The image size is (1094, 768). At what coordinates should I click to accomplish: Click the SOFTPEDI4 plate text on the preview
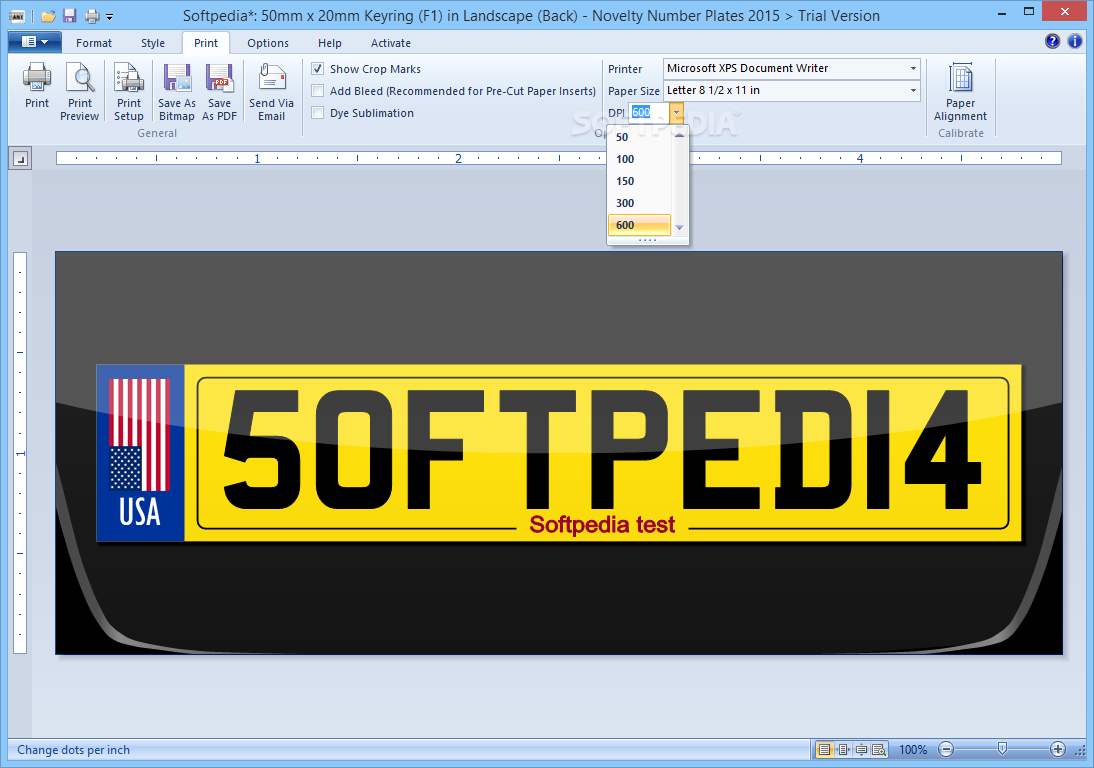pyautogui.click(x=601, y=450)
